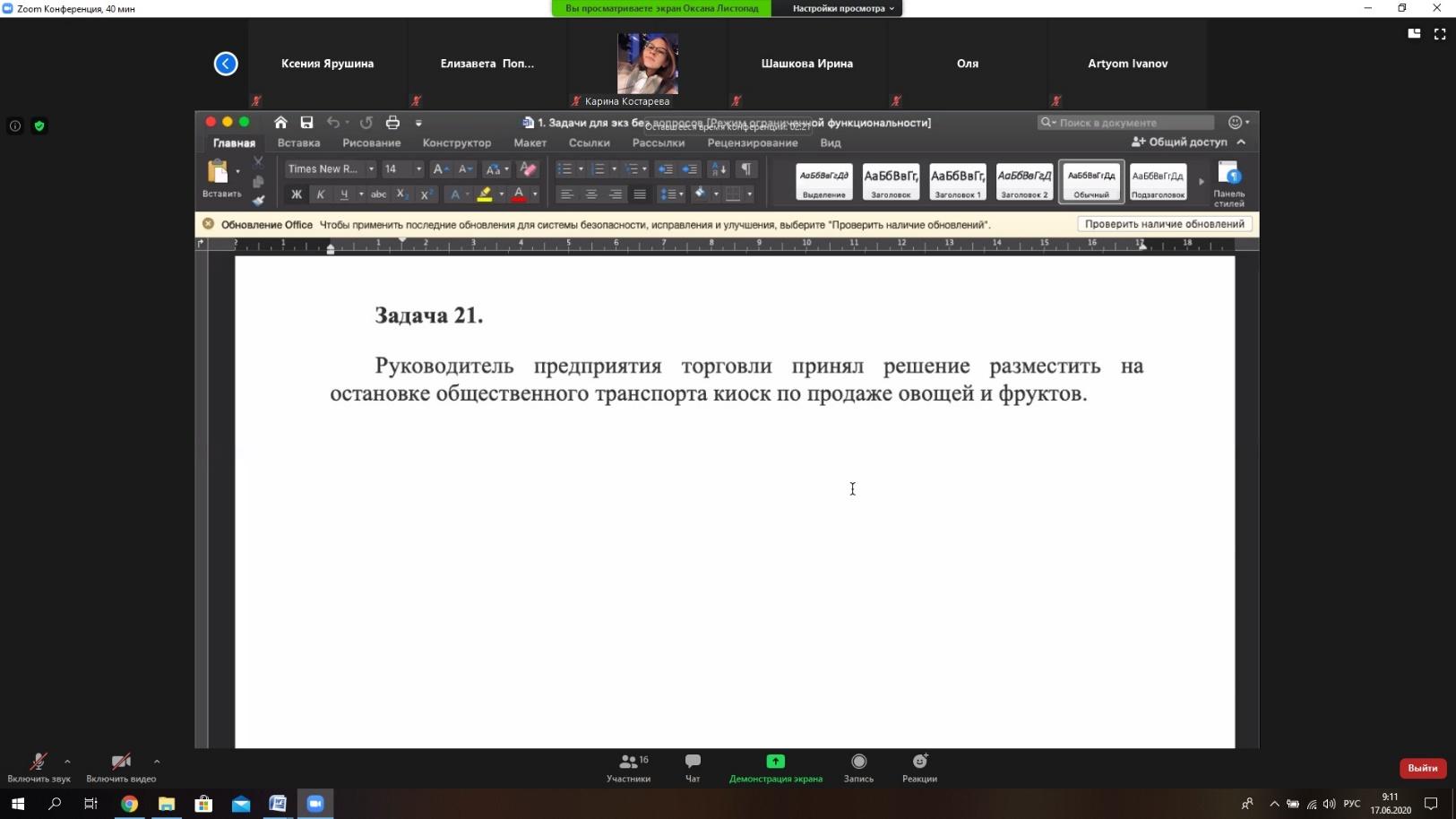This screenshot has height=819, width=1456.
Task: Expand more styles in the styles gallery
Action: 1201,182
